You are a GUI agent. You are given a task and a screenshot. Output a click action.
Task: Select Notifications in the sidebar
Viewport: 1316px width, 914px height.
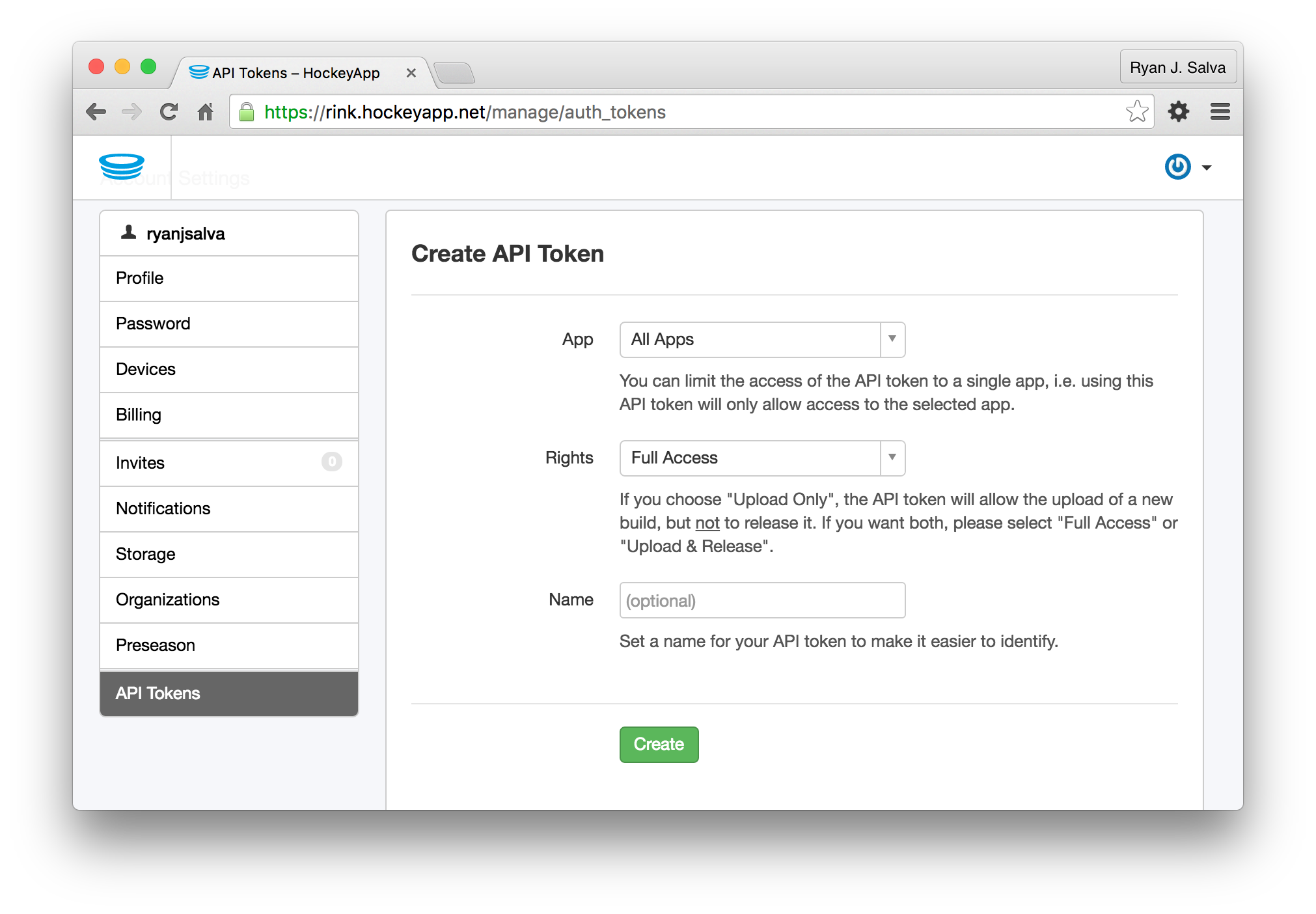pos(228,509)
